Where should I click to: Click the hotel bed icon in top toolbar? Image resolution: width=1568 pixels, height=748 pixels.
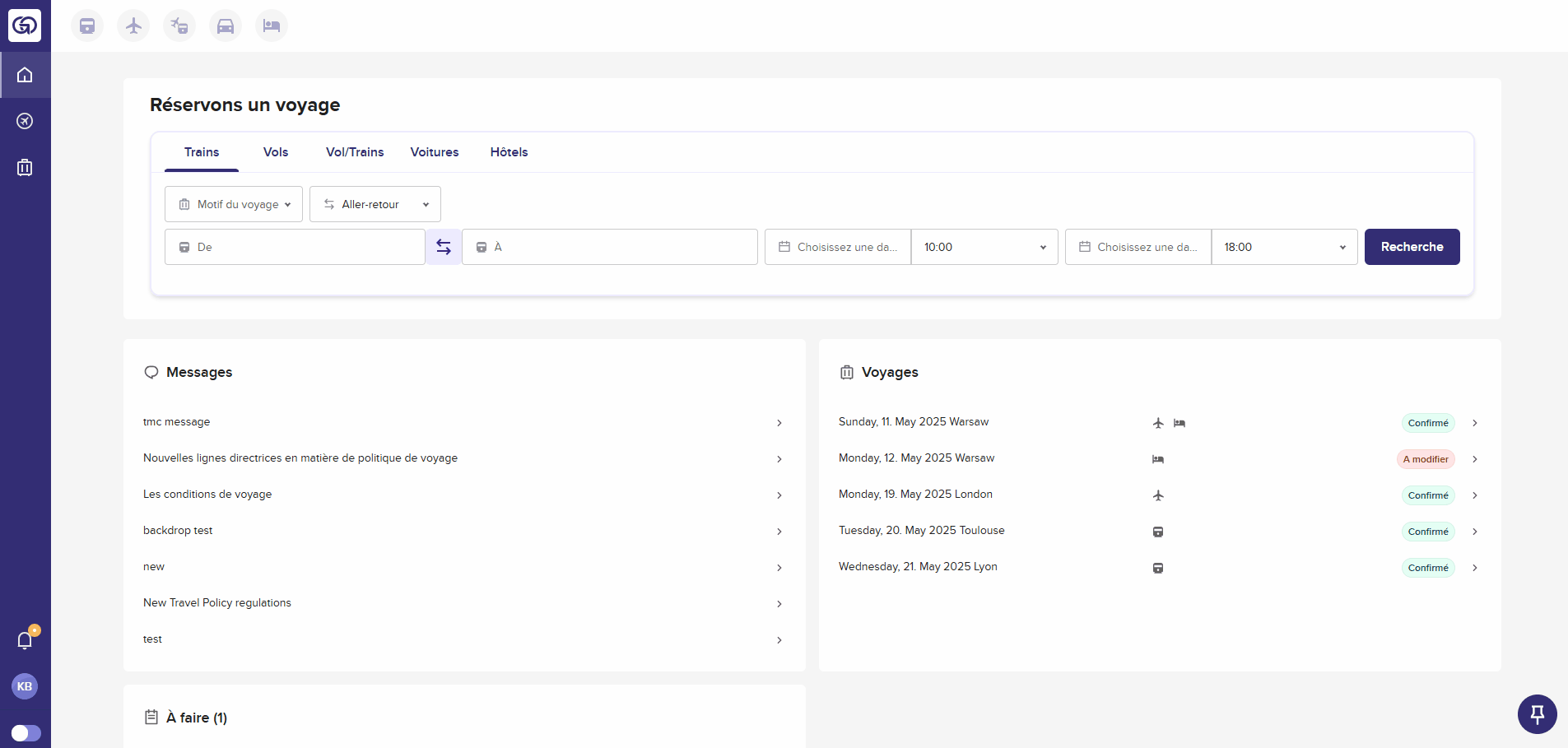pos(272,26)
